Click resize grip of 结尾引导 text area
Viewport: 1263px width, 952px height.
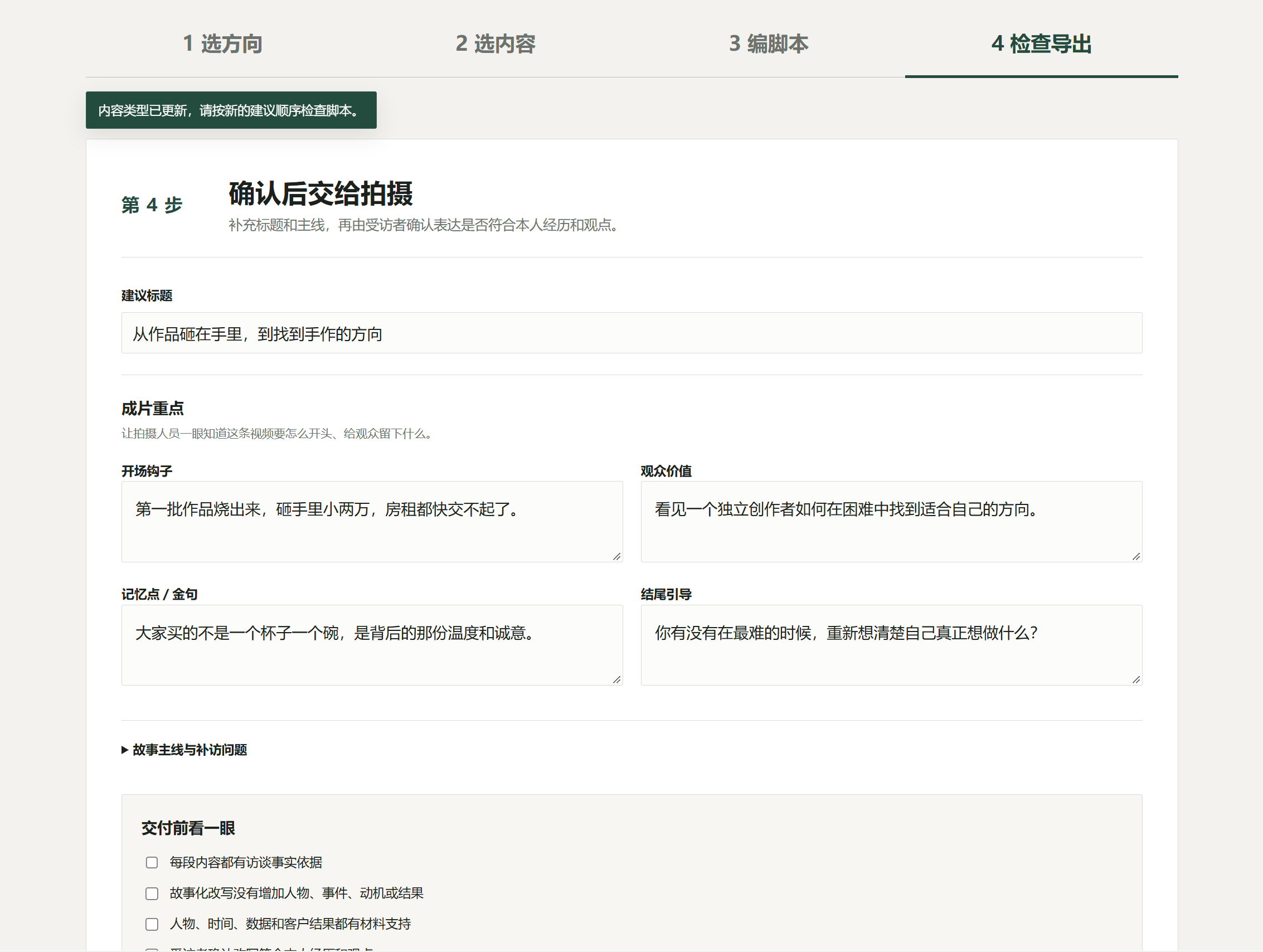[1136, 679]
